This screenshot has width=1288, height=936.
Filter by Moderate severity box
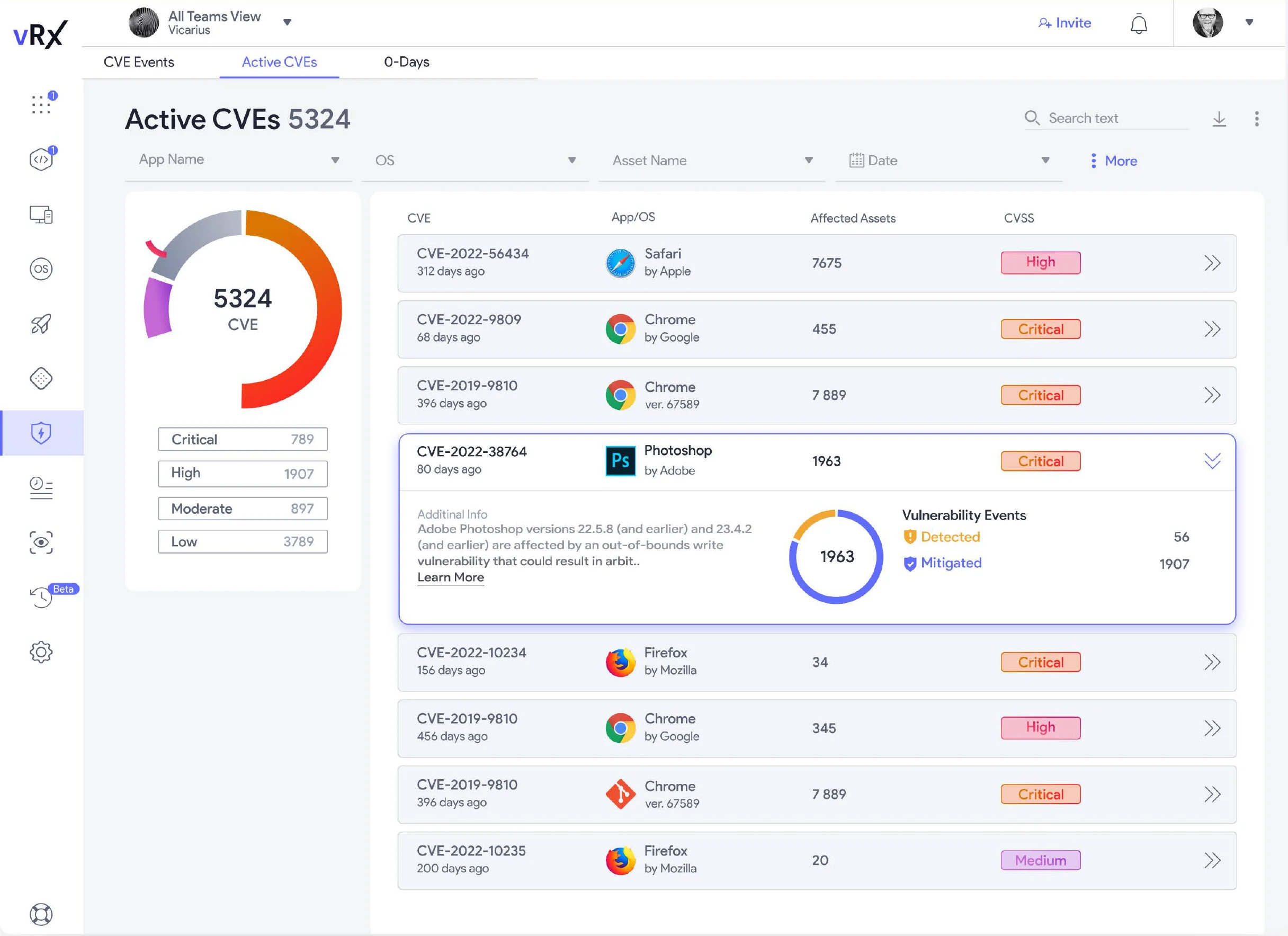pyautogui.click(x=243, y=509)
